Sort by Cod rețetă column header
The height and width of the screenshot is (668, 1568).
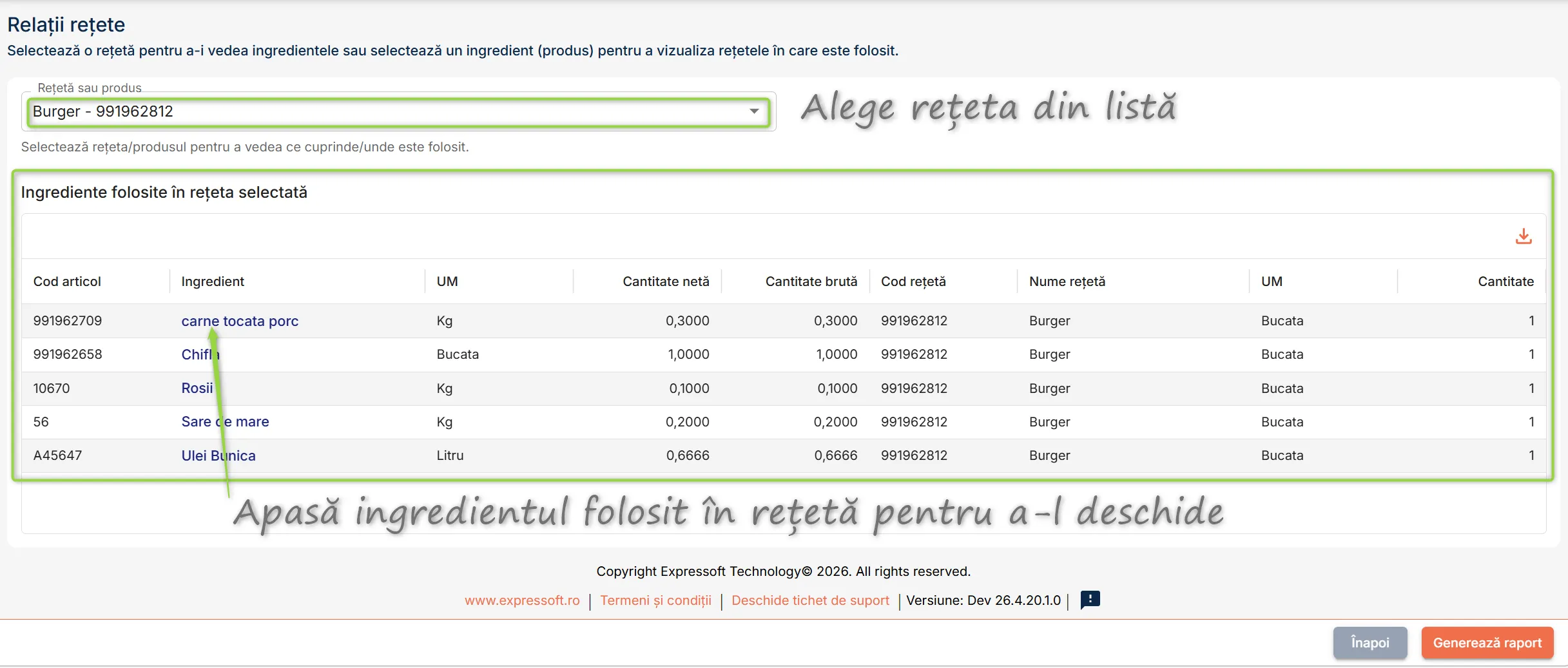pyautogui.click(x=913, y=282)
